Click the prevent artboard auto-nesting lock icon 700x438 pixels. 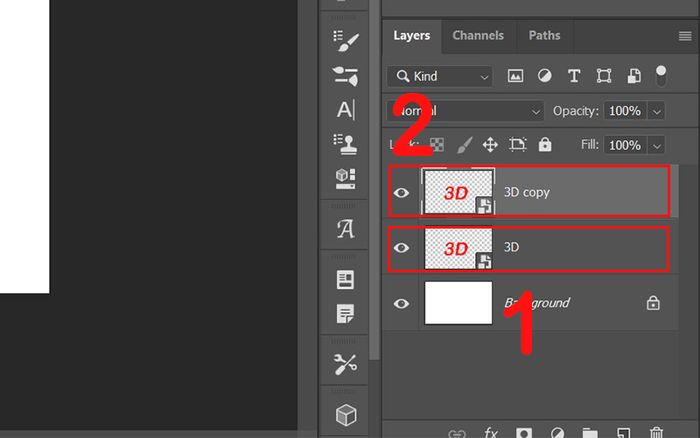point(517,145)
